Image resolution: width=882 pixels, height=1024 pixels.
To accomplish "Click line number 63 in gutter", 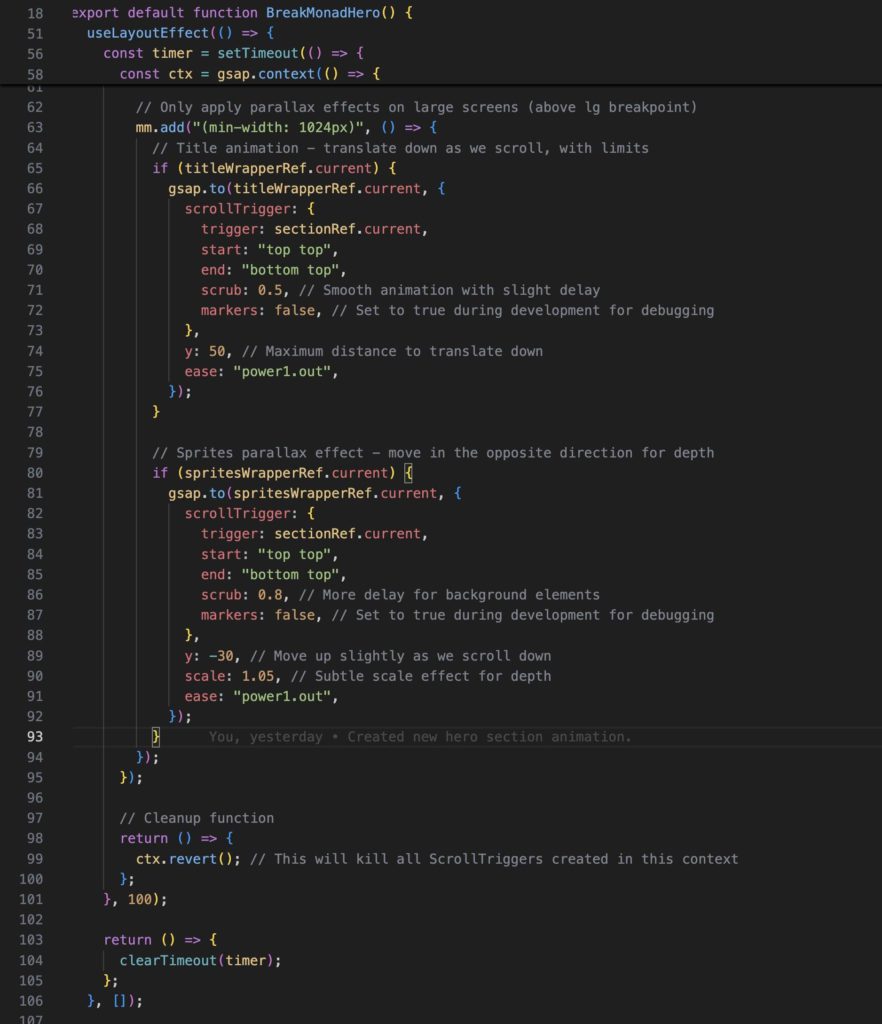I will click(x=35, y=127).
